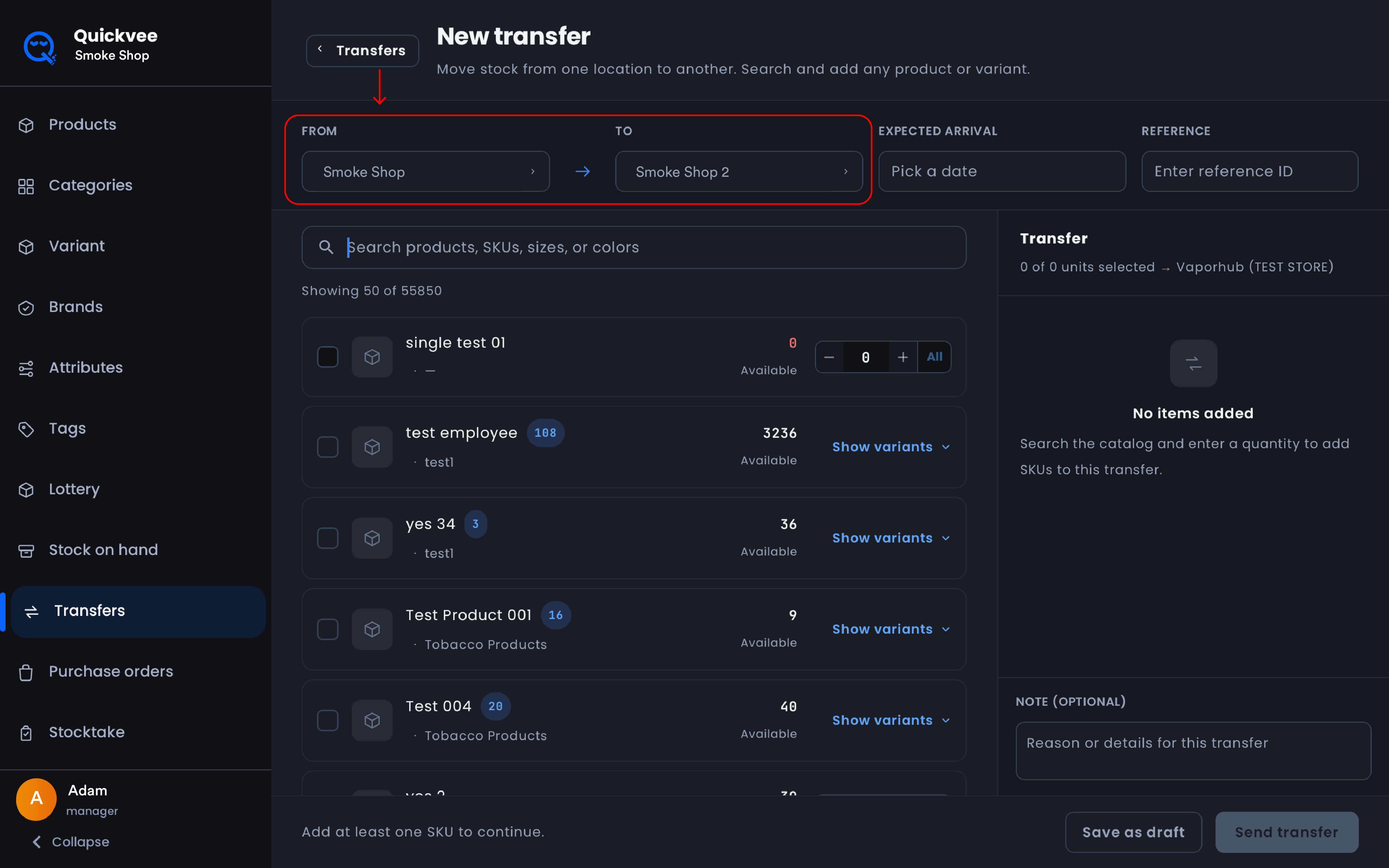Click the 3236 available count
Image resolution: width=1389 pixels, height=868 pixels.
tap(780, 433)
